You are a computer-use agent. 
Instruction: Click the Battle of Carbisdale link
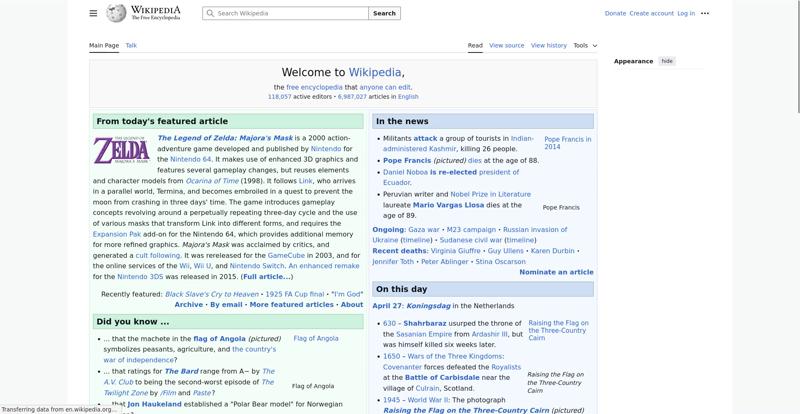coord(442,377)
